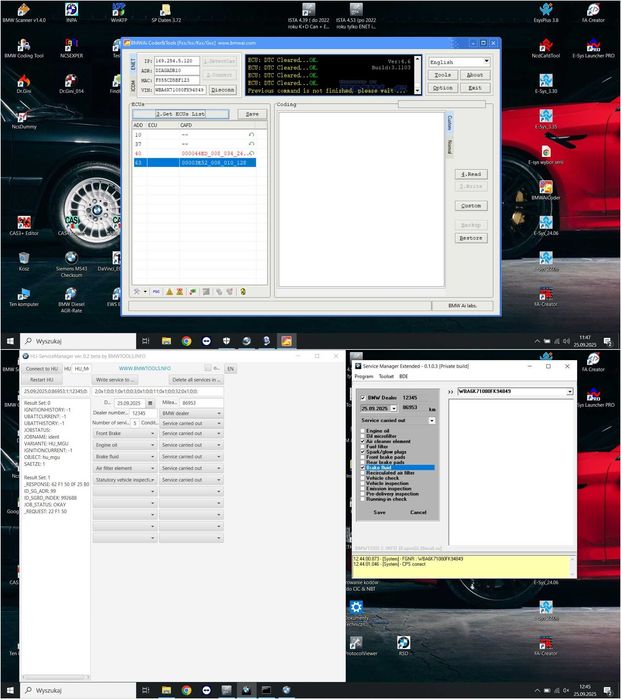Viewport: 621px width, 699px height.
Task: Open the Brake fluid service dropdown
Action: click(x=124, y=456)
